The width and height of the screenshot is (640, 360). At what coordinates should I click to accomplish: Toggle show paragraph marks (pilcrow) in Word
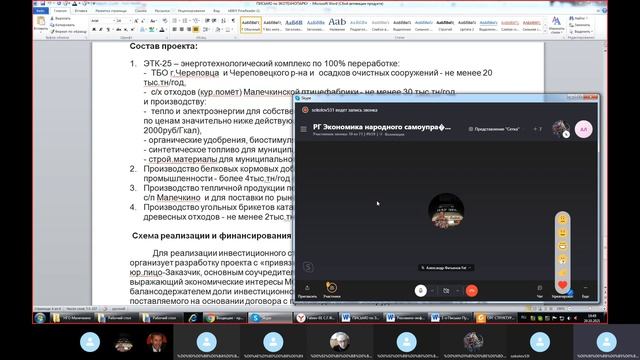pos(233,20)
